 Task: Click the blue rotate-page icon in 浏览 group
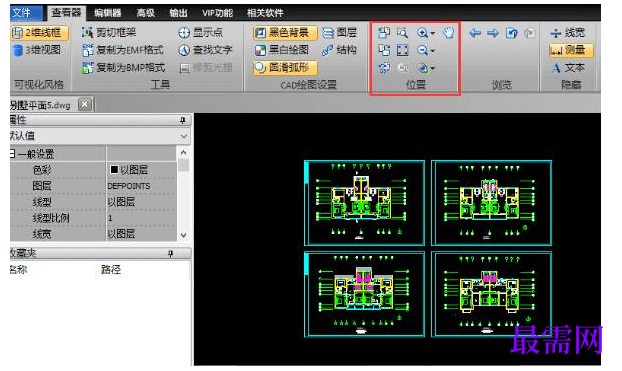point(511,33)
